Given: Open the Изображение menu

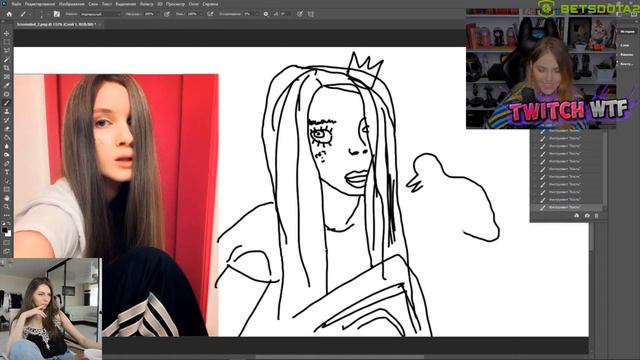Looking at the screenshot, I should click(71, 4).
